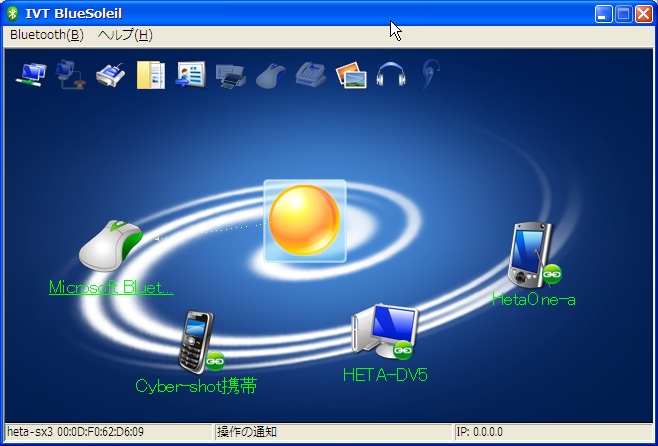
Task: Close the IVT BlueSoleil window
Action: click(644, 14)
